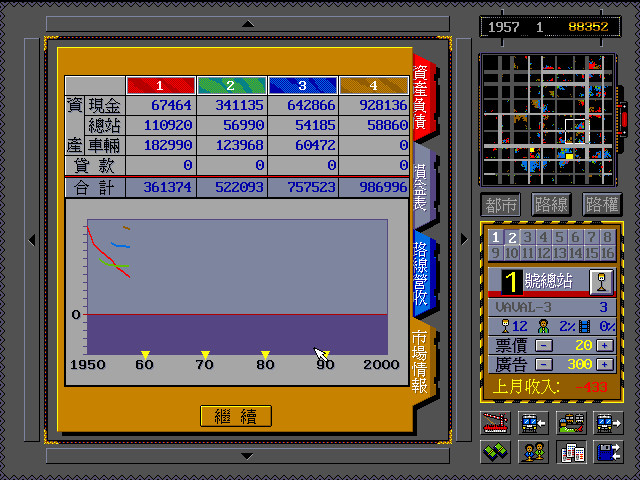640x480 pixels.
Task: Select route number 16 in grid
Action: point(607,253)
